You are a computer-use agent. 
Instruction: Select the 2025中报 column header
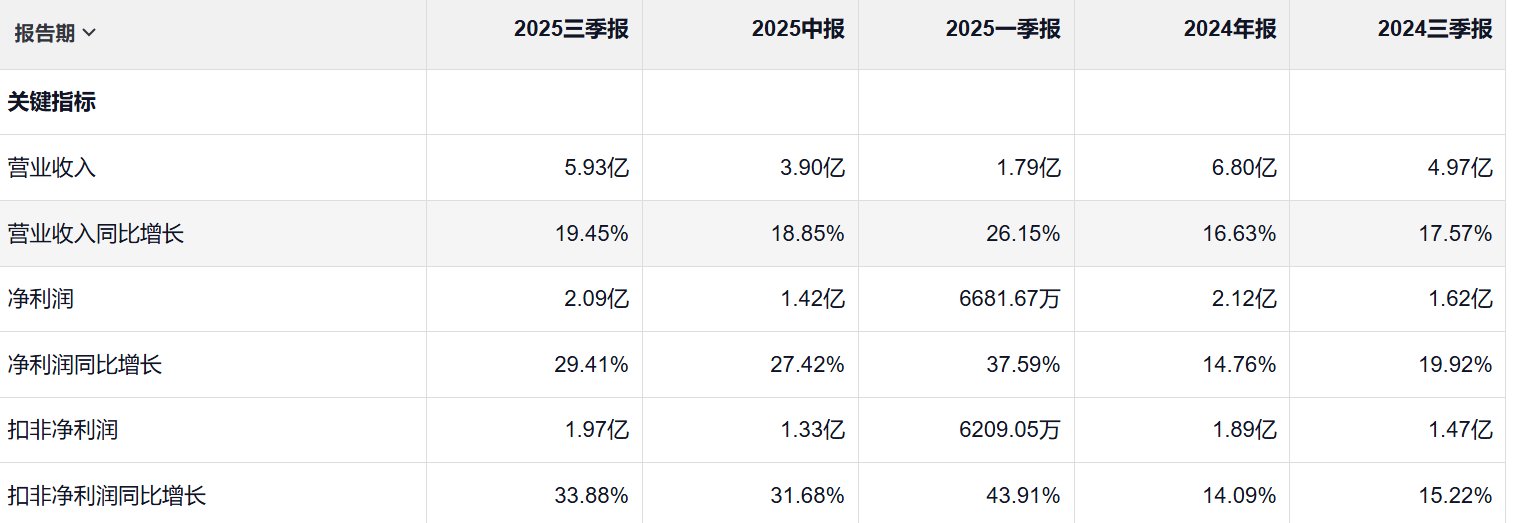coord(798,30)
